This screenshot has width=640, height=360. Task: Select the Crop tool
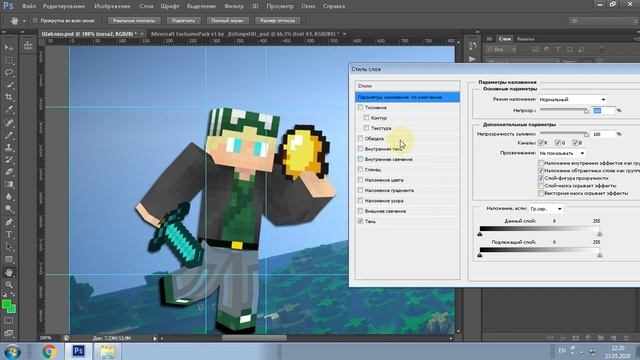pyautogui.click(x=9, y=97)
